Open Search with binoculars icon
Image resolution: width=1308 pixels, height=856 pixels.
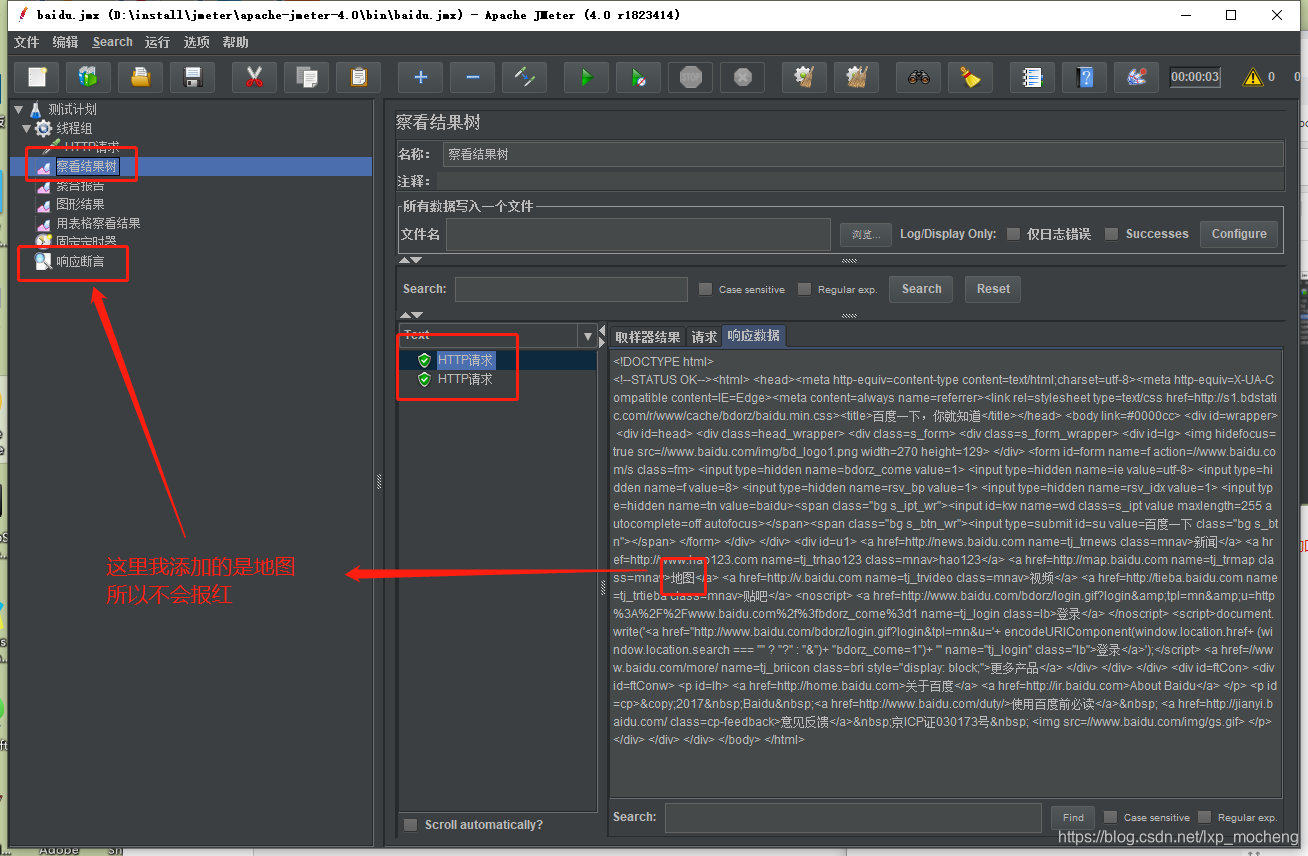[x=919, y=77]
